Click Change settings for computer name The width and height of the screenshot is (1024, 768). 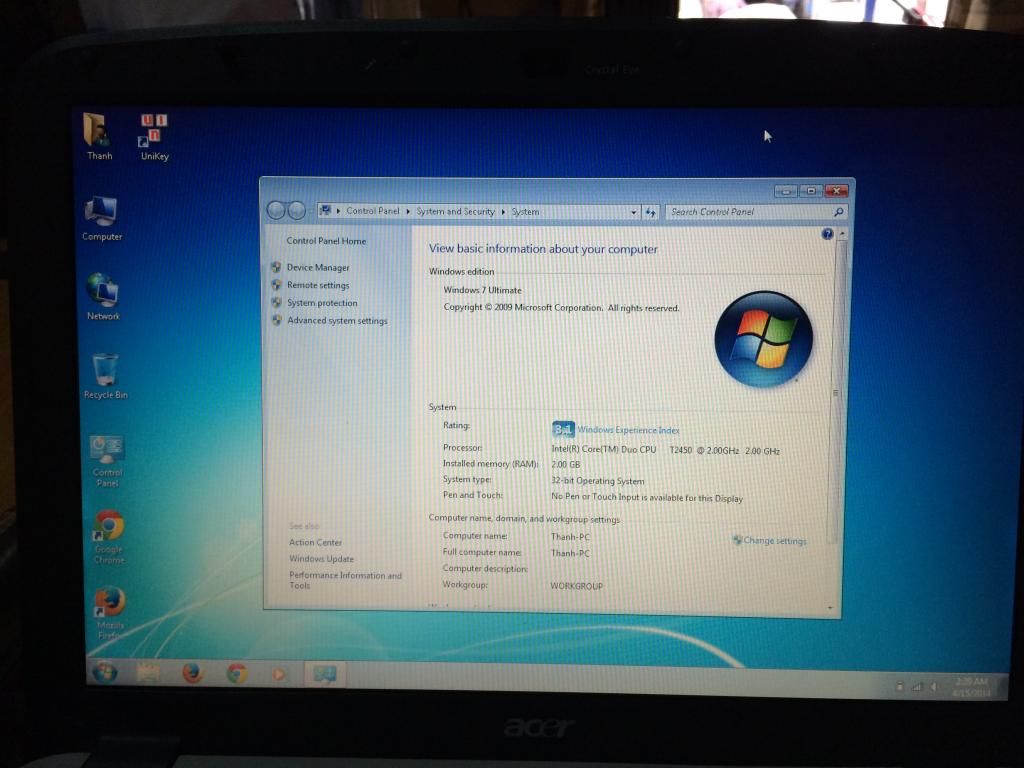click(774, 541)
